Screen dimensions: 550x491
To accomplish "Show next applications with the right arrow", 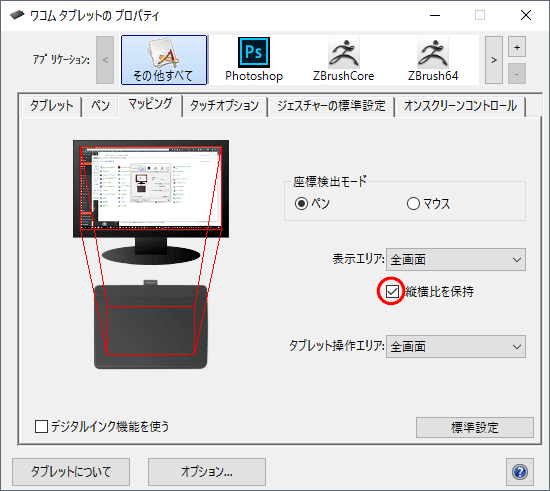I will pyautogui.click(x=494, y=60).
